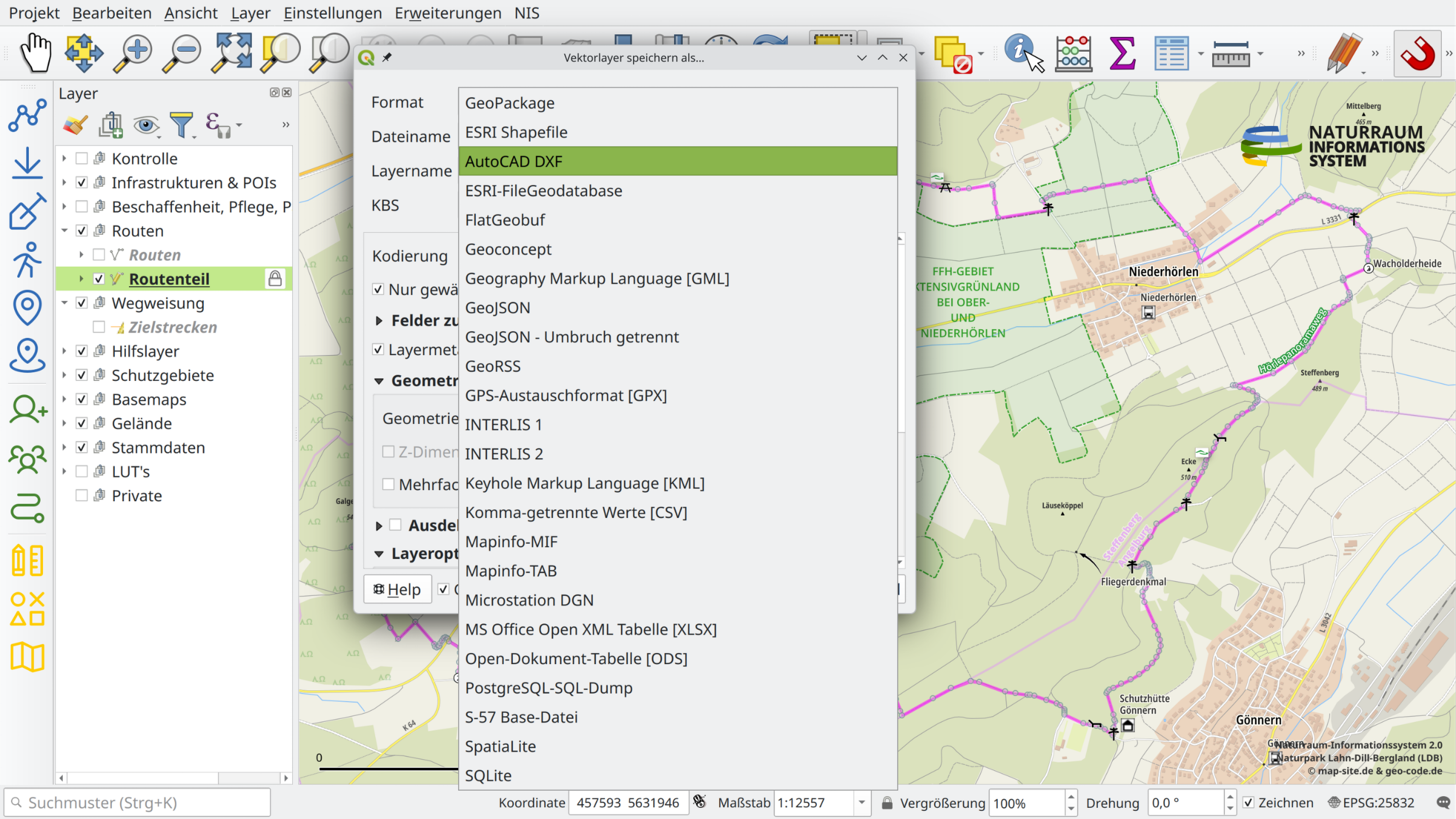This screenshot has height=819, width=1456.
Task: Open the Deselect features tool
Action: click(953, 55)
